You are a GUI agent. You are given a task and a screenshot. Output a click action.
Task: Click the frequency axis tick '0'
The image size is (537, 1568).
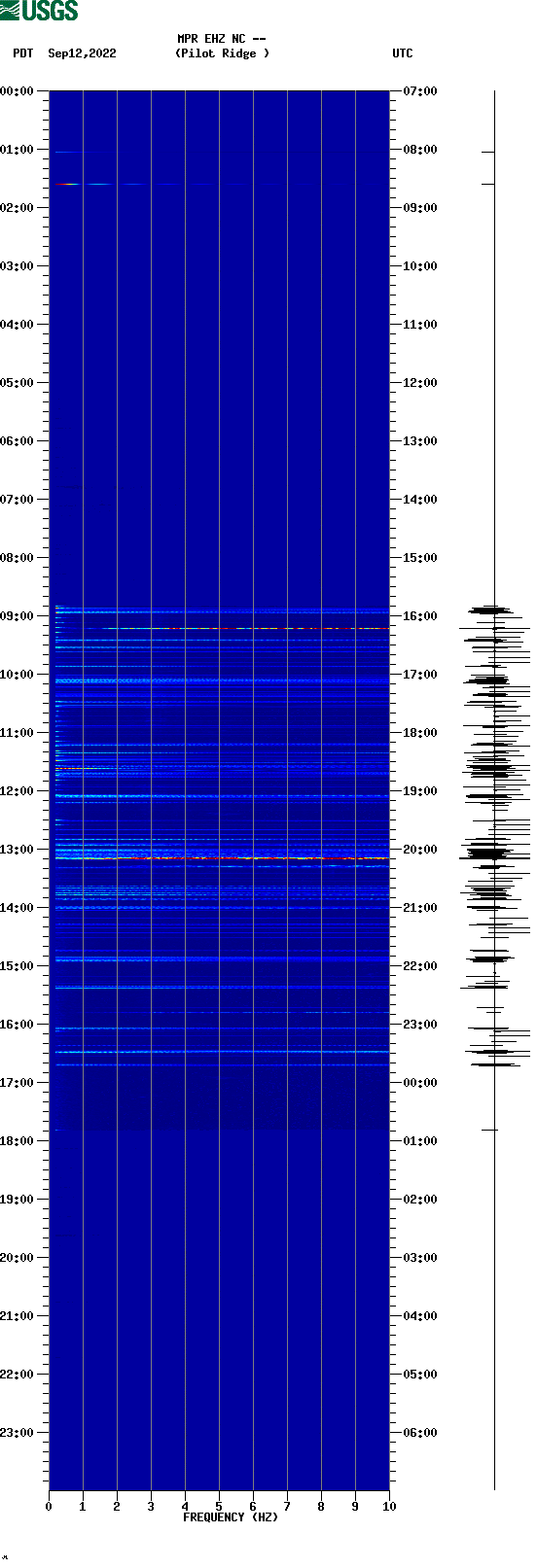[x=49, y=1507]
